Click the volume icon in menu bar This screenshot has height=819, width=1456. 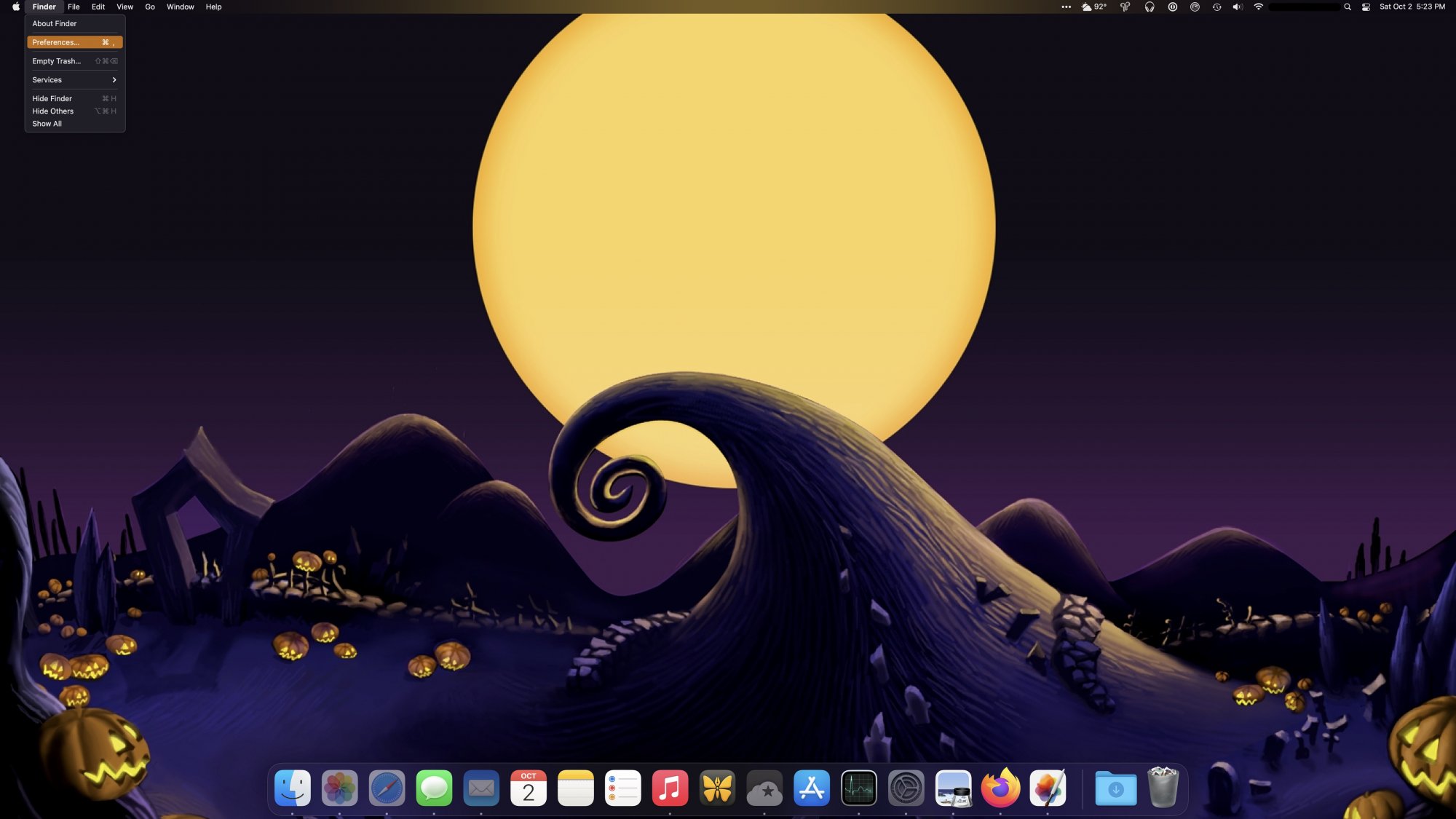click(1237, 7)
